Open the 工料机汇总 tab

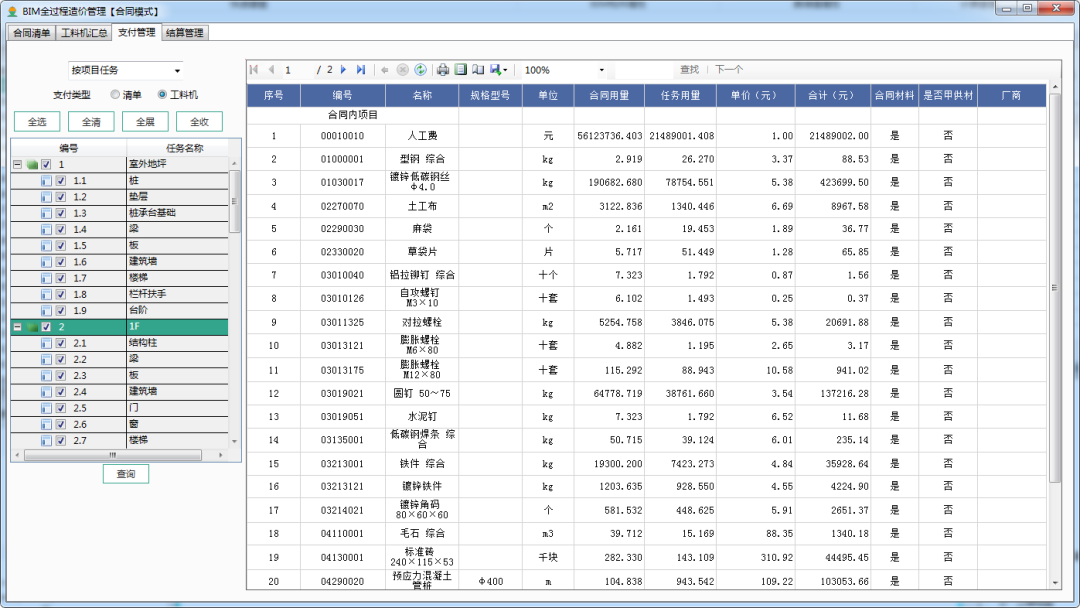coord(84,33)
